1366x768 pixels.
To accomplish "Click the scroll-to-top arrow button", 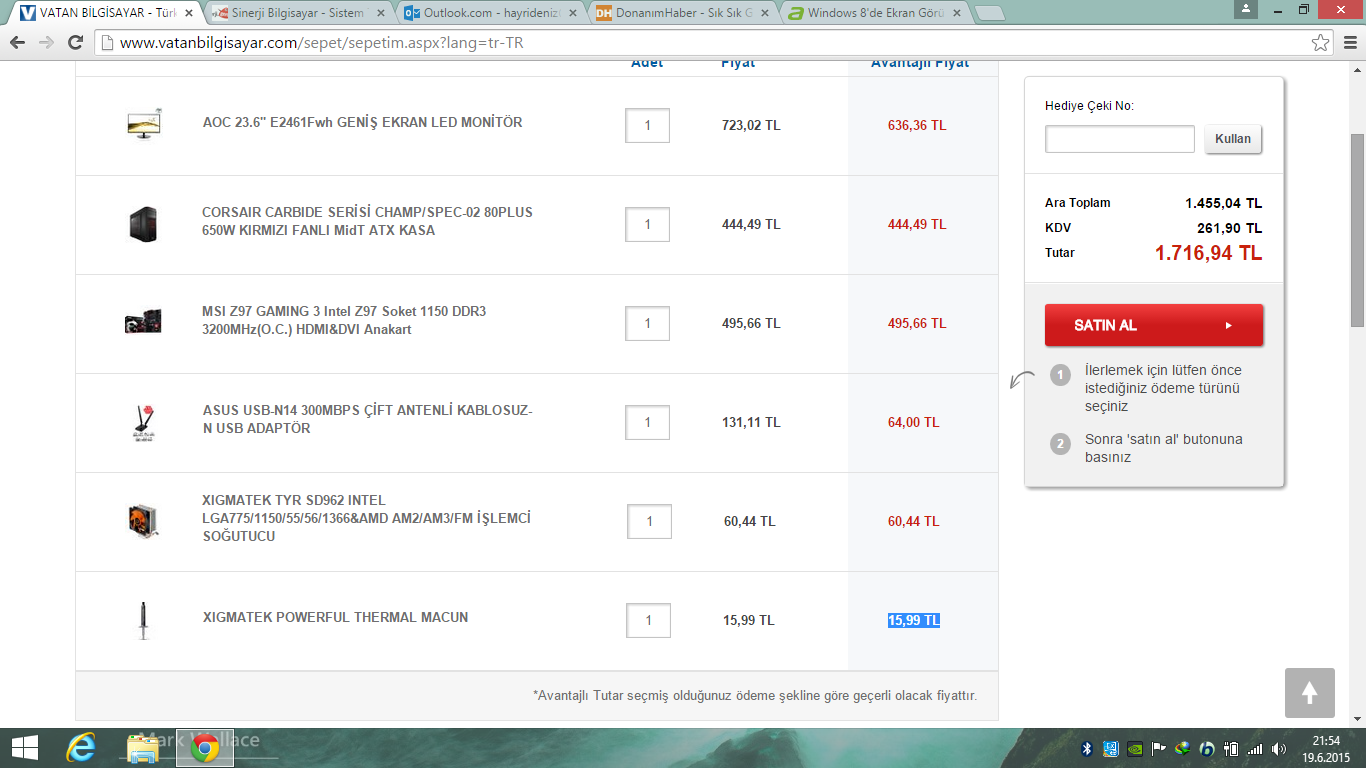I will pos(1310,693).
